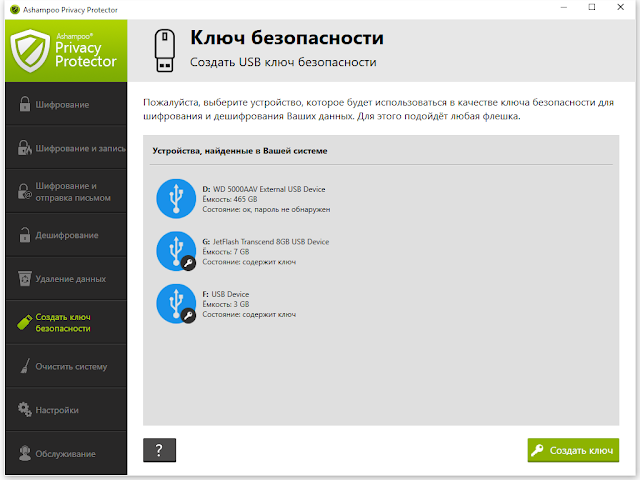Minimize the Ashampoo Privacy Protector window
Screen dimensions: 640x480
click(564, 7)
